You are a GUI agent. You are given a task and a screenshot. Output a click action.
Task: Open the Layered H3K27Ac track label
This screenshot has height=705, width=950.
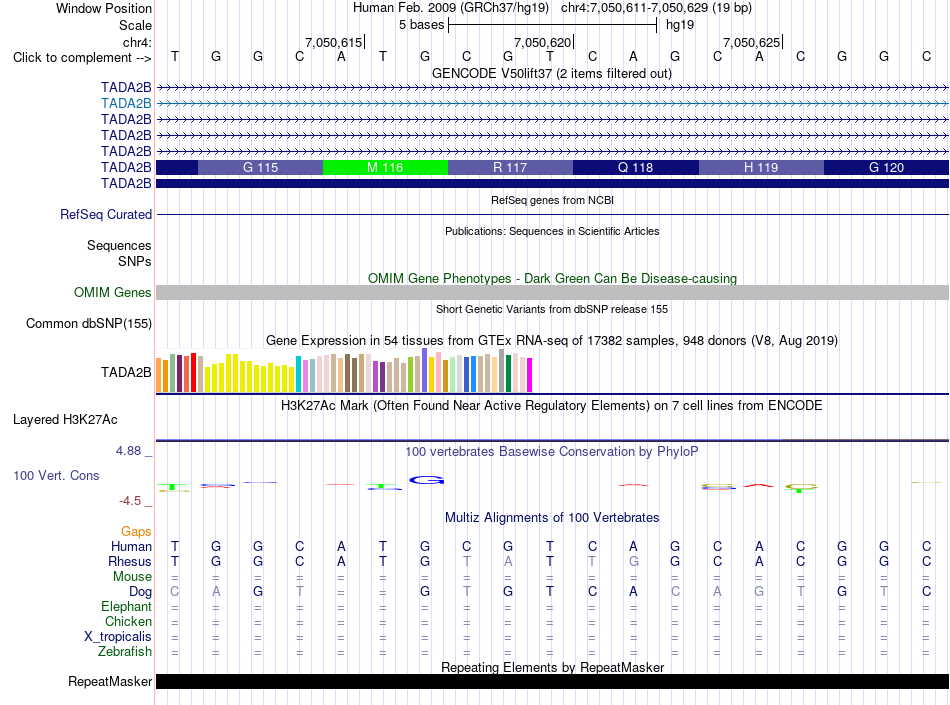pos(65,420)
